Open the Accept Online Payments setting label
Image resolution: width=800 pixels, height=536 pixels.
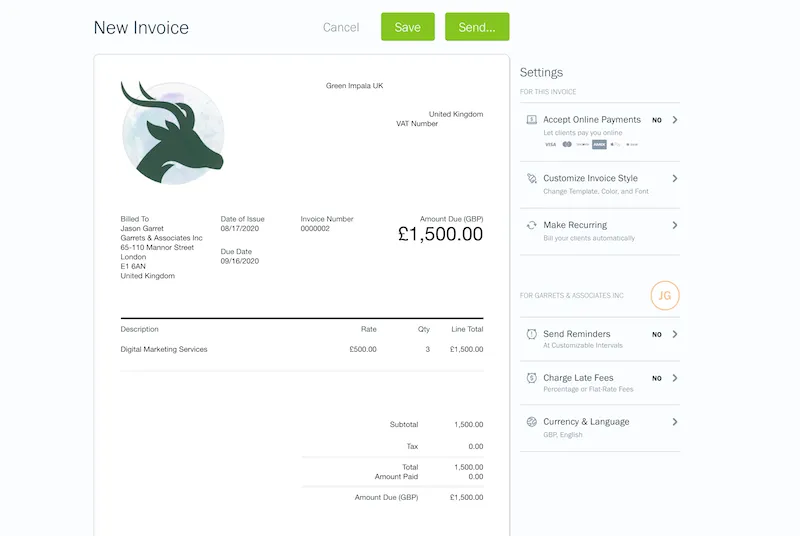click(591, 120)
